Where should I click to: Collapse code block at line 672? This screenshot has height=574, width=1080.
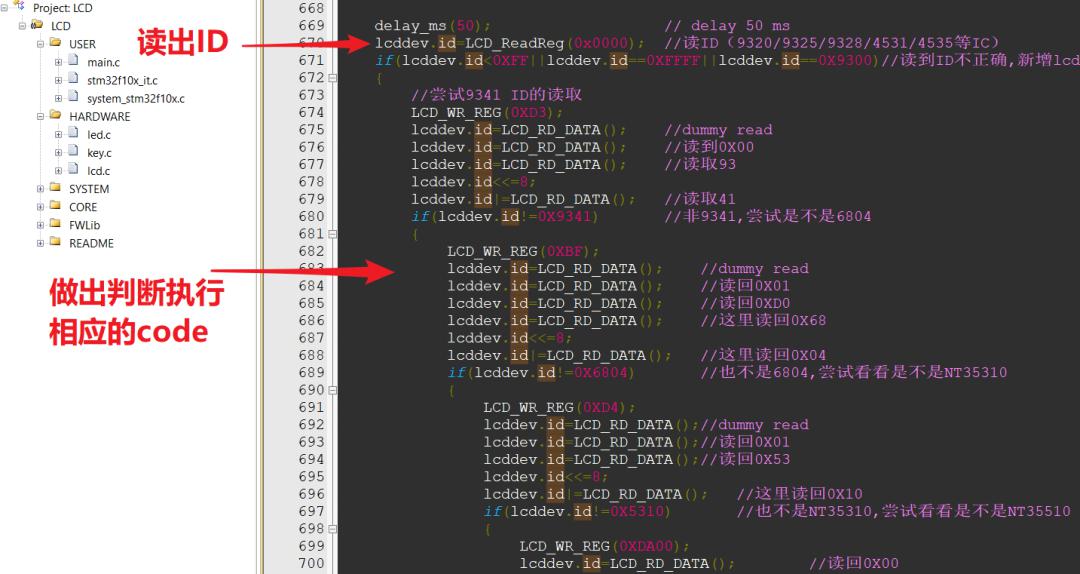[x=333, y=78]
